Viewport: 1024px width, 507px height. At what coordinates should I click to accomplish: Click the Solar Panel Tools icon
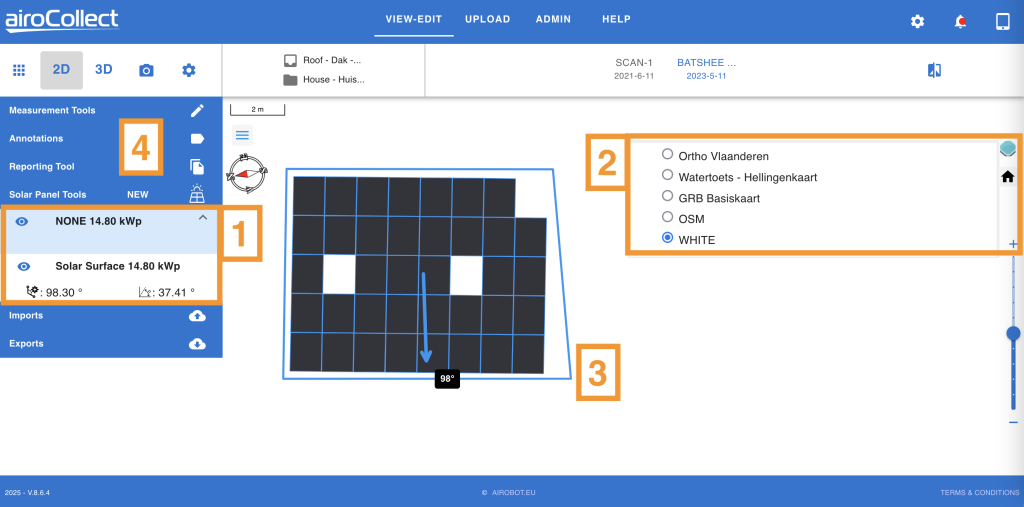tap(197, 195)
